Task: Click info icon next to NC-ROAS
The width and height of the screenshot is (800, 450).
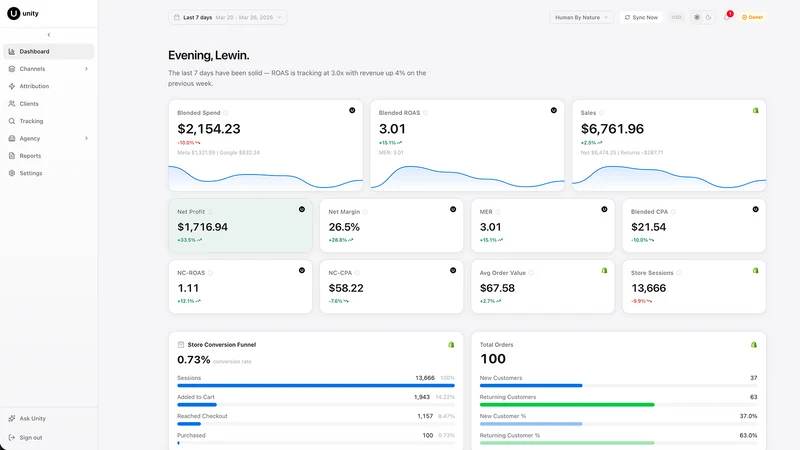Action: (210, 273)
